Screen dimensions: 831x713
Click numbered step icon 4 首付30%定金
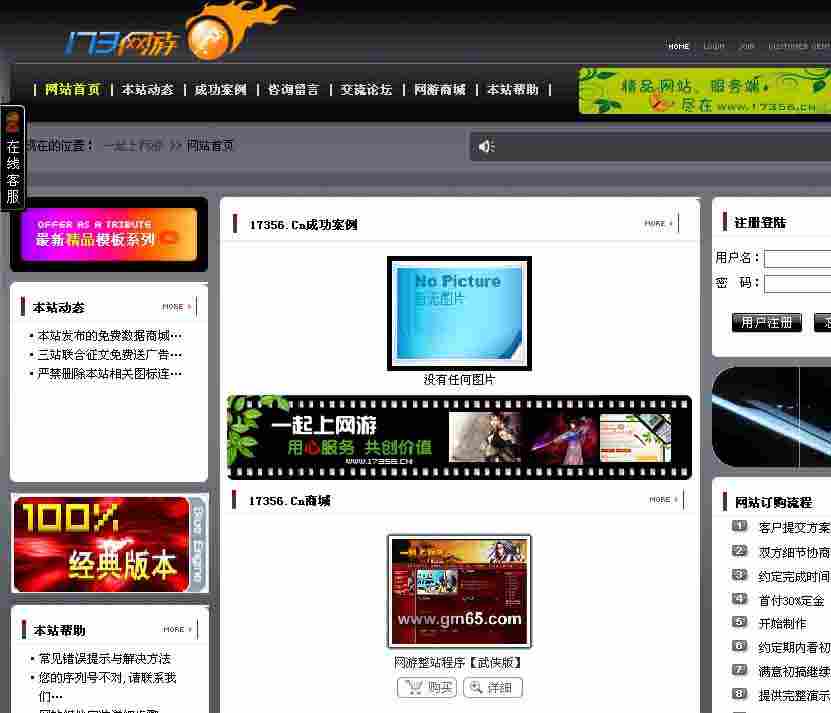click(722, 599)
